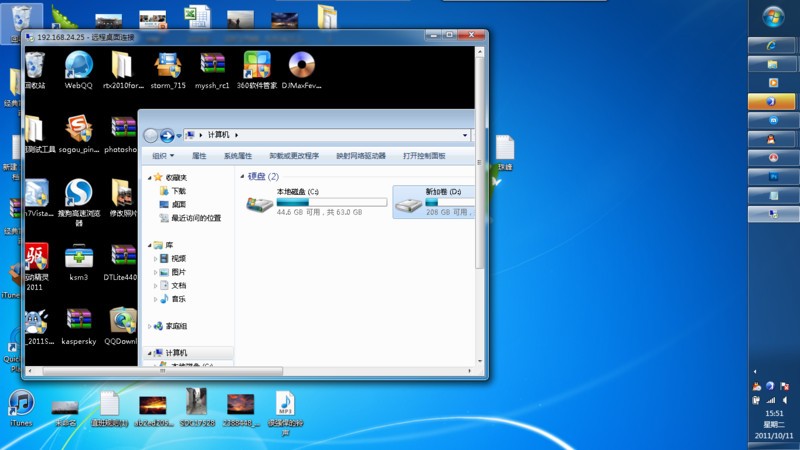The width and height of the screenshot is (800, 450).
Task: Click 卸载或更改程序 in toolbar
Action: point(294,156)
